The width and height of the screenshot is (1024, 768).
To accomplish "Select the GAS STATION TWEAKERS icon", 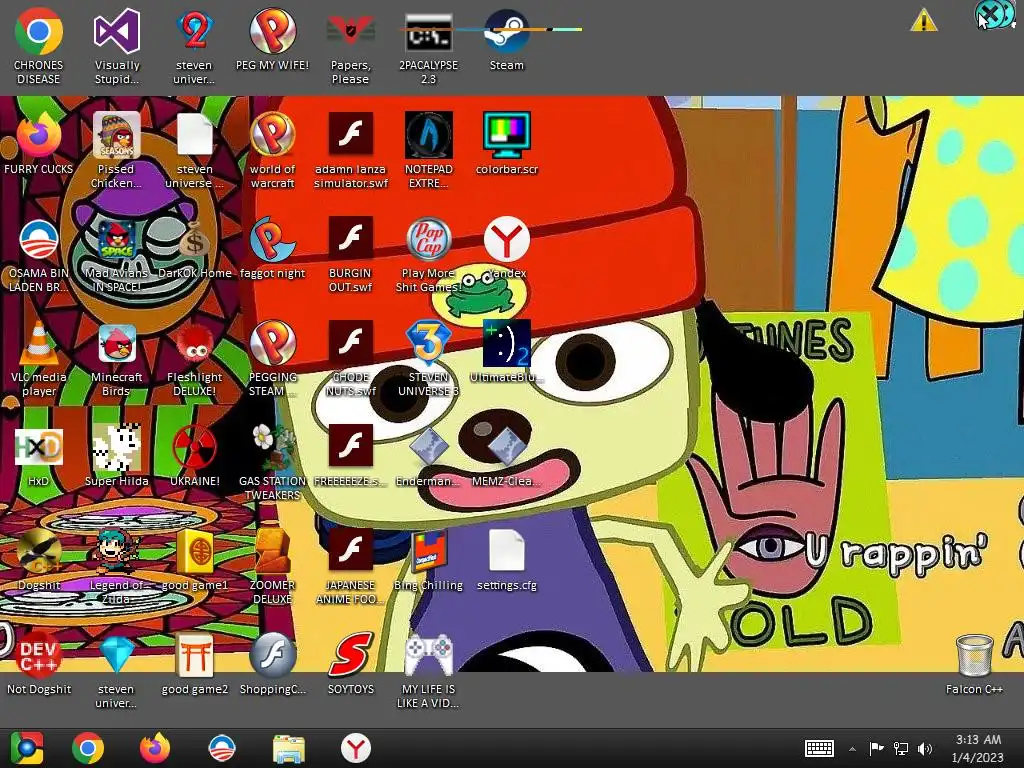I will coord(272,447).
